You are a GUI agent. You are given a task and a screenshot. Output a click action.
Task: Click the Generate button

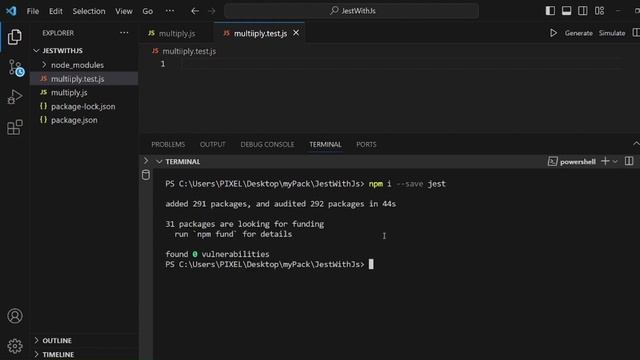pos(578,33)
